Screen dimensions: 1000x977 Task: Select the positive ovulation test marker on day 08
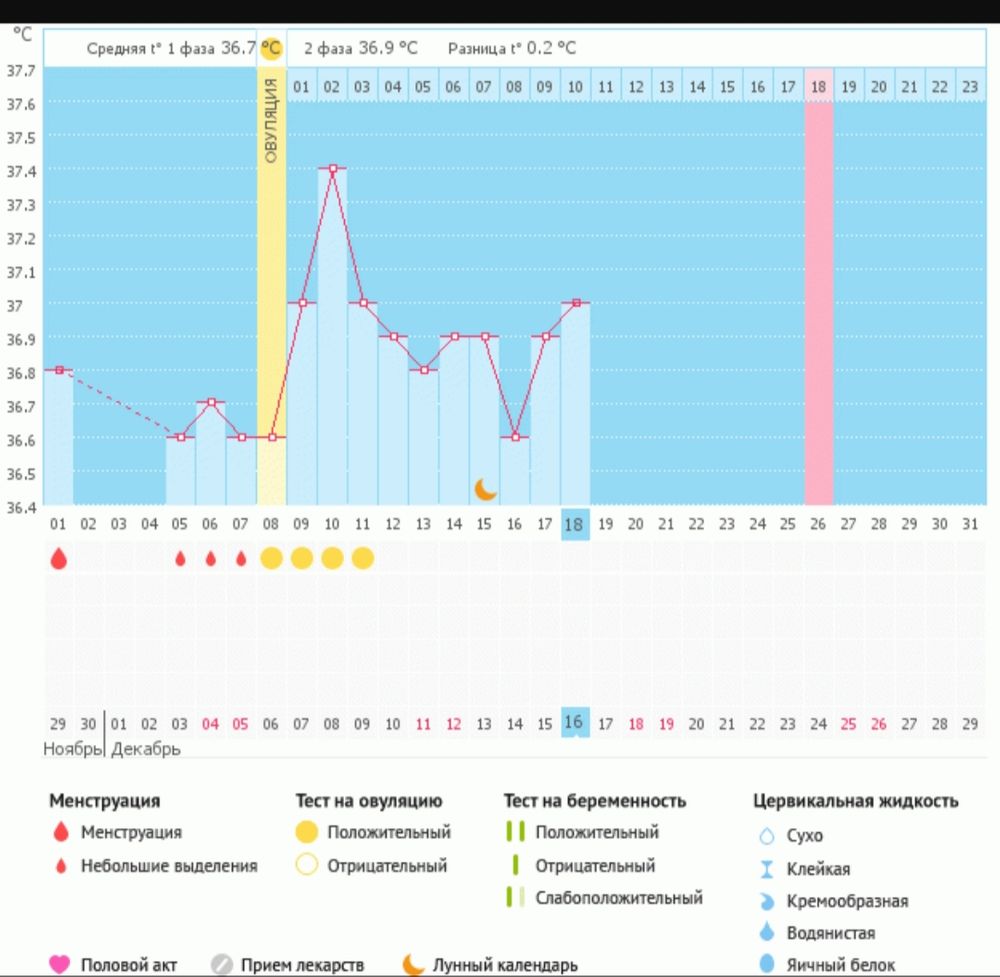click(271, 558)
